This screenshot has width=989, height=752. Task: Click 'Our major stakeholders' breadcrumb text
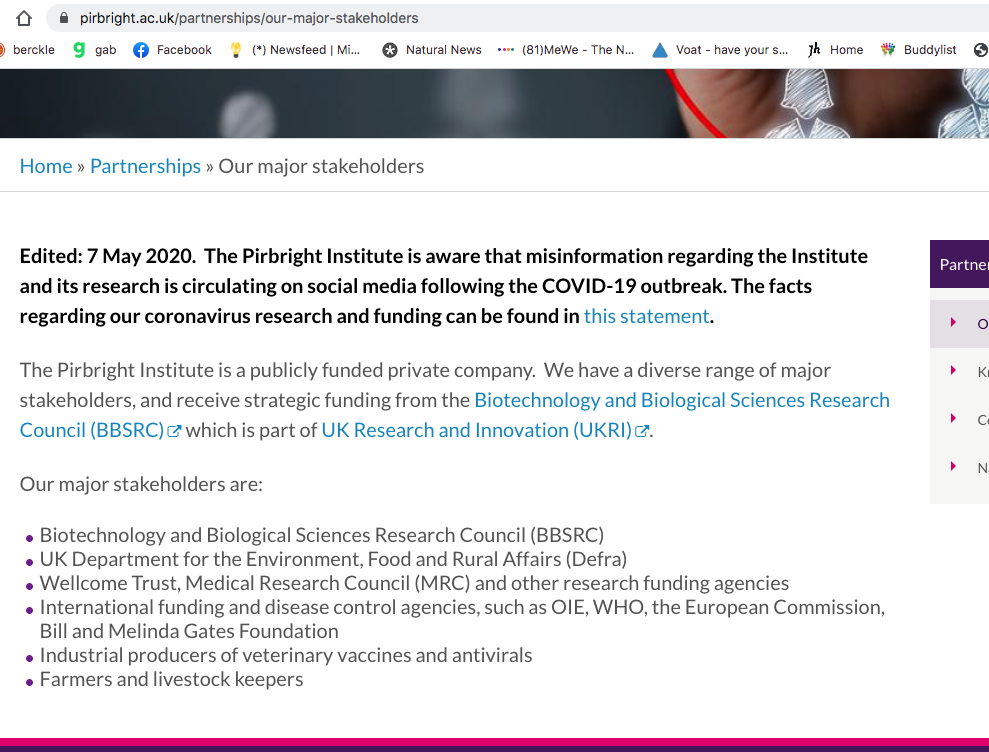coord(321,166)
